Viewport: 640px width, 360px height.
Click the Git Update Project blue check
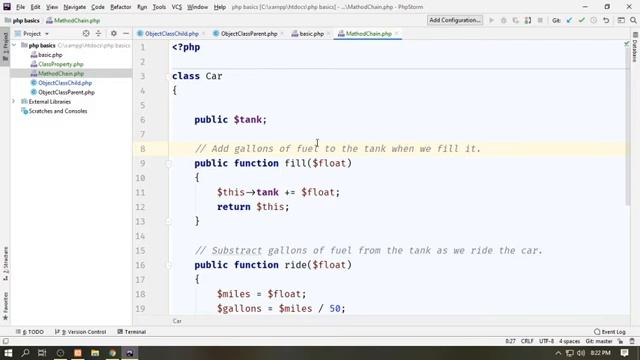(569, 20)
